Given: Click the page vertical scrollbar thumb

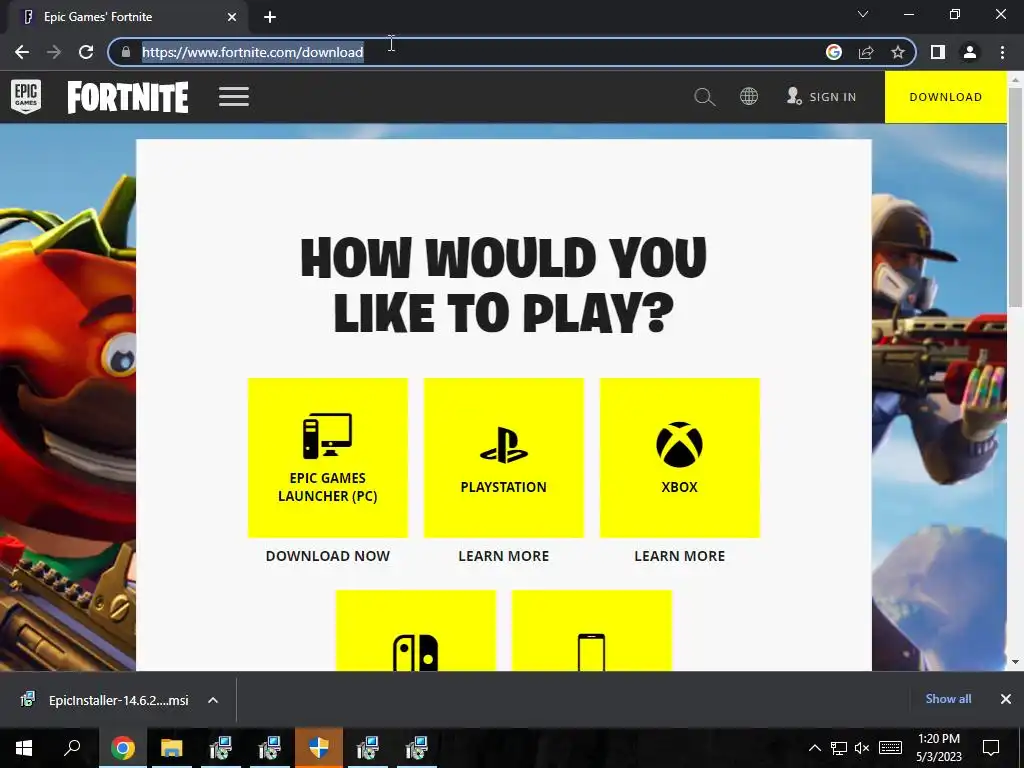Looking at the screenshot, I should (x=1015, y=196).
